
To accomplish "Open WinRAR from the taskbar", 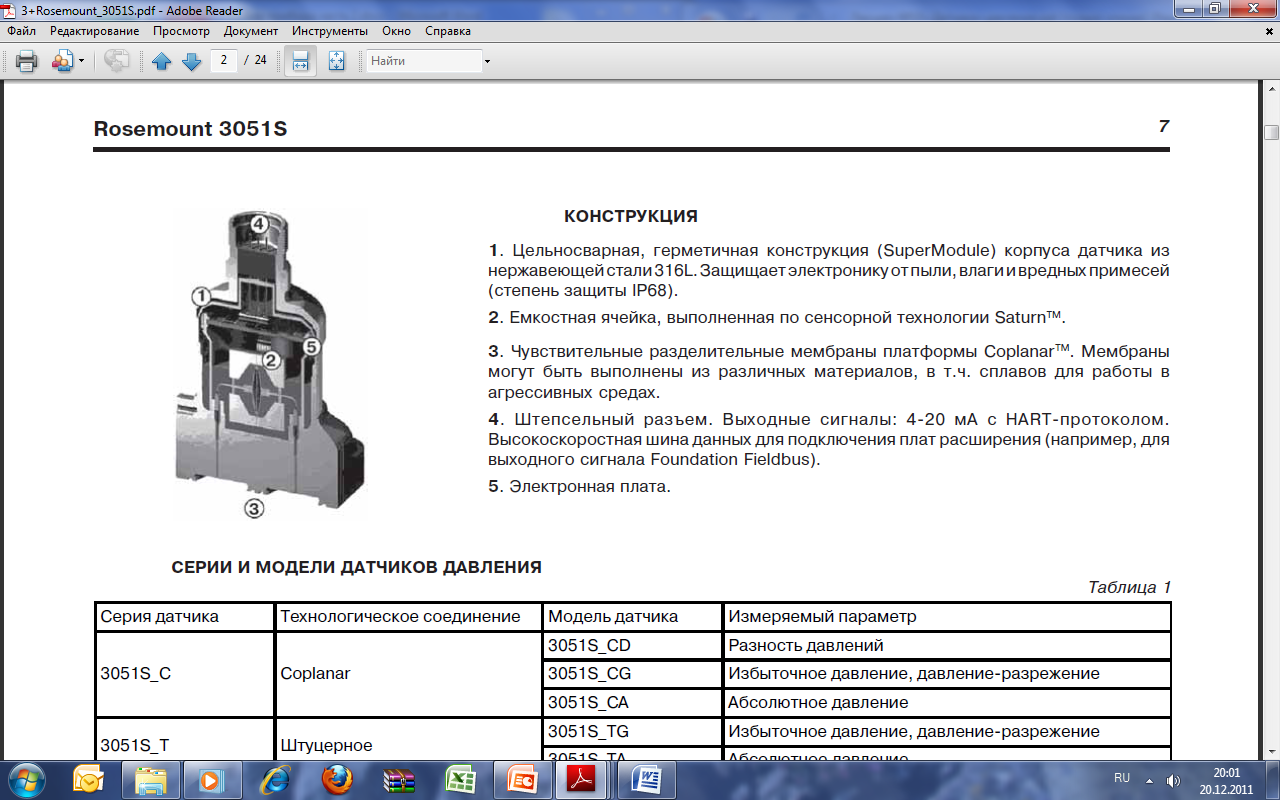I will coord(399,779).
